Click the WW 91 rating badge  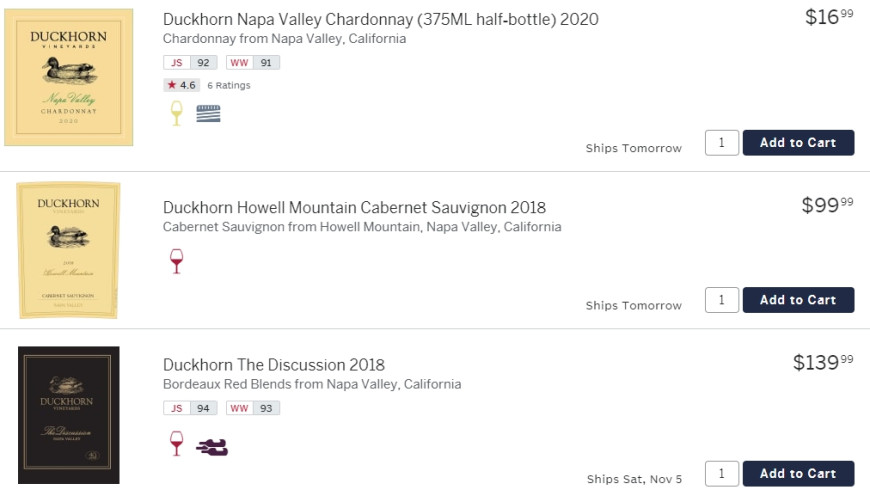pos(253,62)
